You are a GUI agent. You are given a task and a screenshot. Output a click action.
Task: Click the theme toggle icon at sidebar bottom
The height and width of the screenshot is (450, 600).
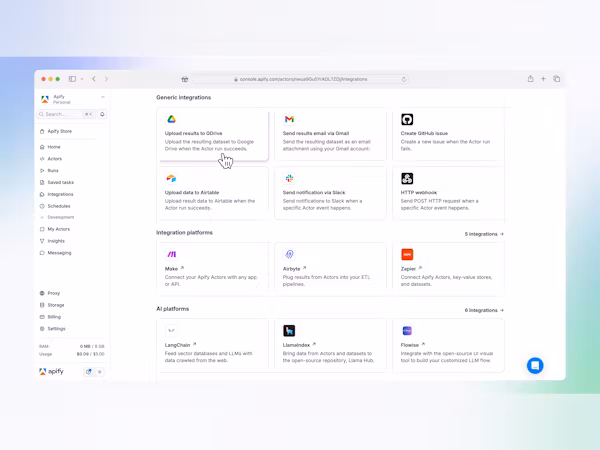(x=89, y=372)
